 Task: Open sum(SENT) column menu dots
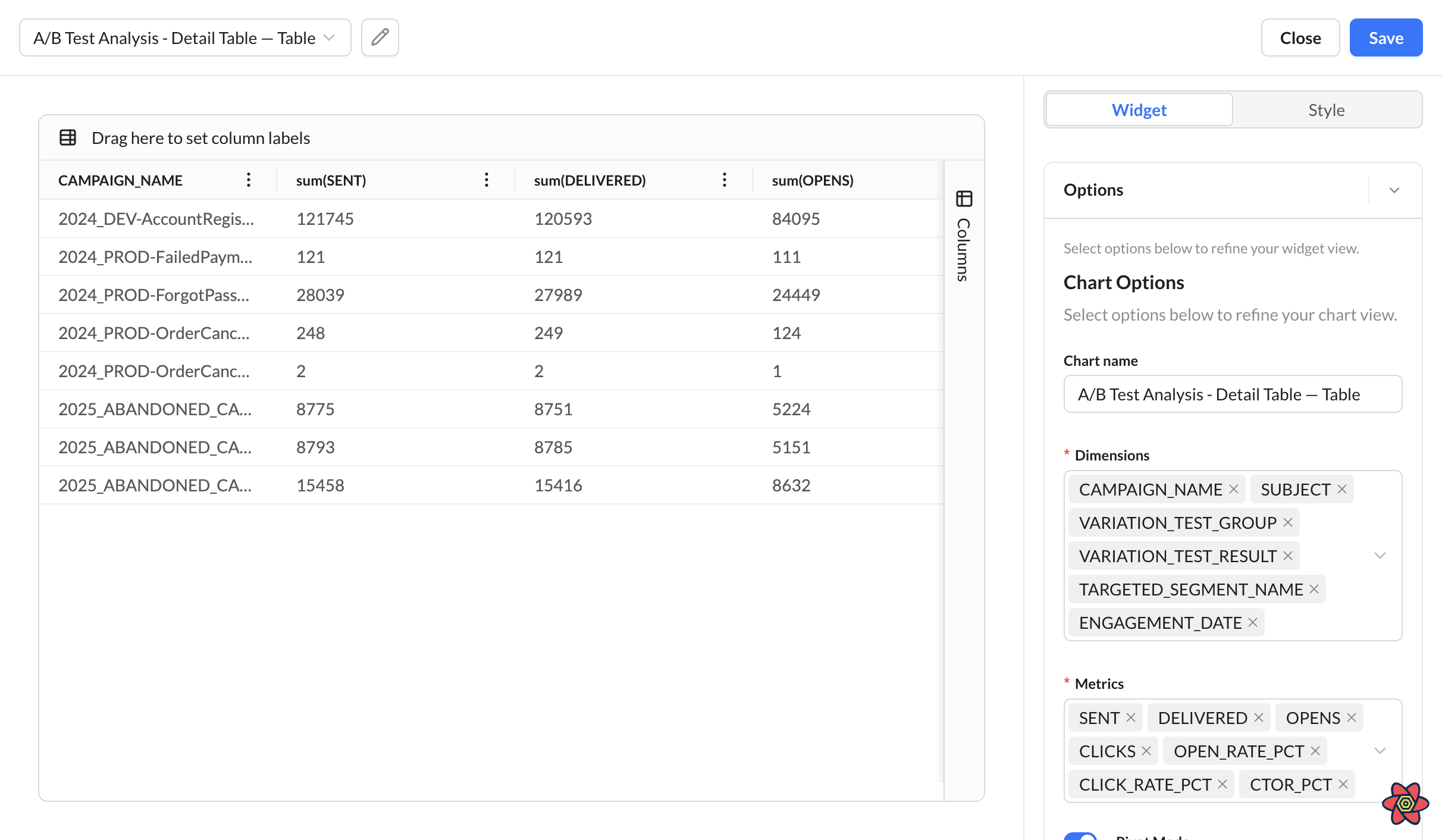(x=487, y=180)
